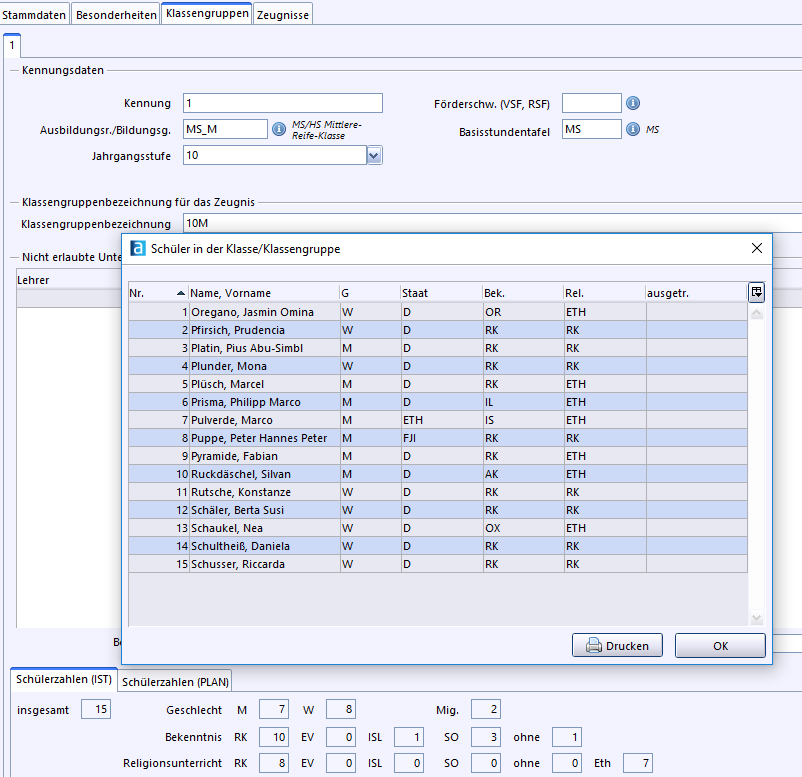Show Schülerzahlen (PLAN) tab
Screen dimensions: 802x777
pyautogui.click(x=175, y=682)
